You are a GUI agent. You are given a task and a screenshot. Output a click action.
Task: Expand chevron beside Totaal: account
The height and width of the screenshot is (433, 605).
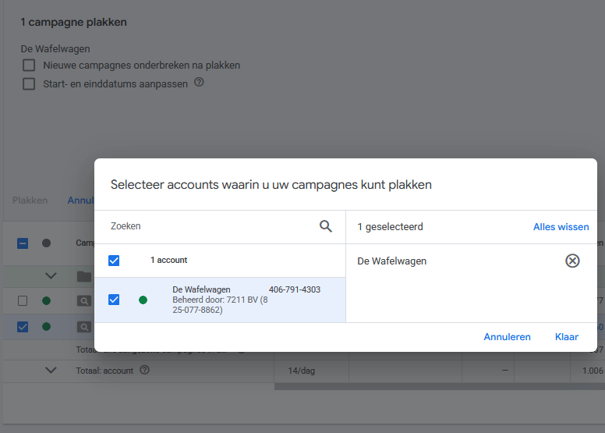(51, 370)
